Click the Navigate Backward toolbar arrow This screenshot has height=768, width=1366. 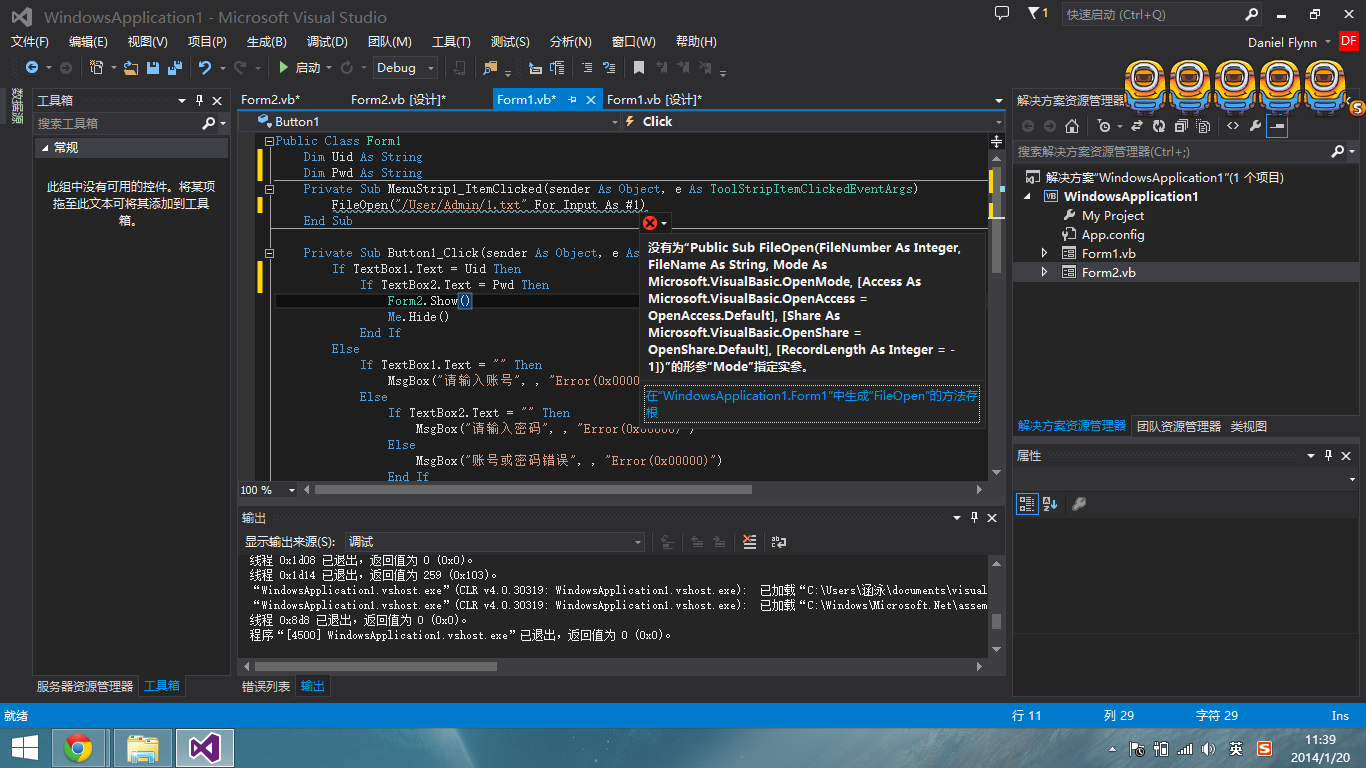(32, 68)
